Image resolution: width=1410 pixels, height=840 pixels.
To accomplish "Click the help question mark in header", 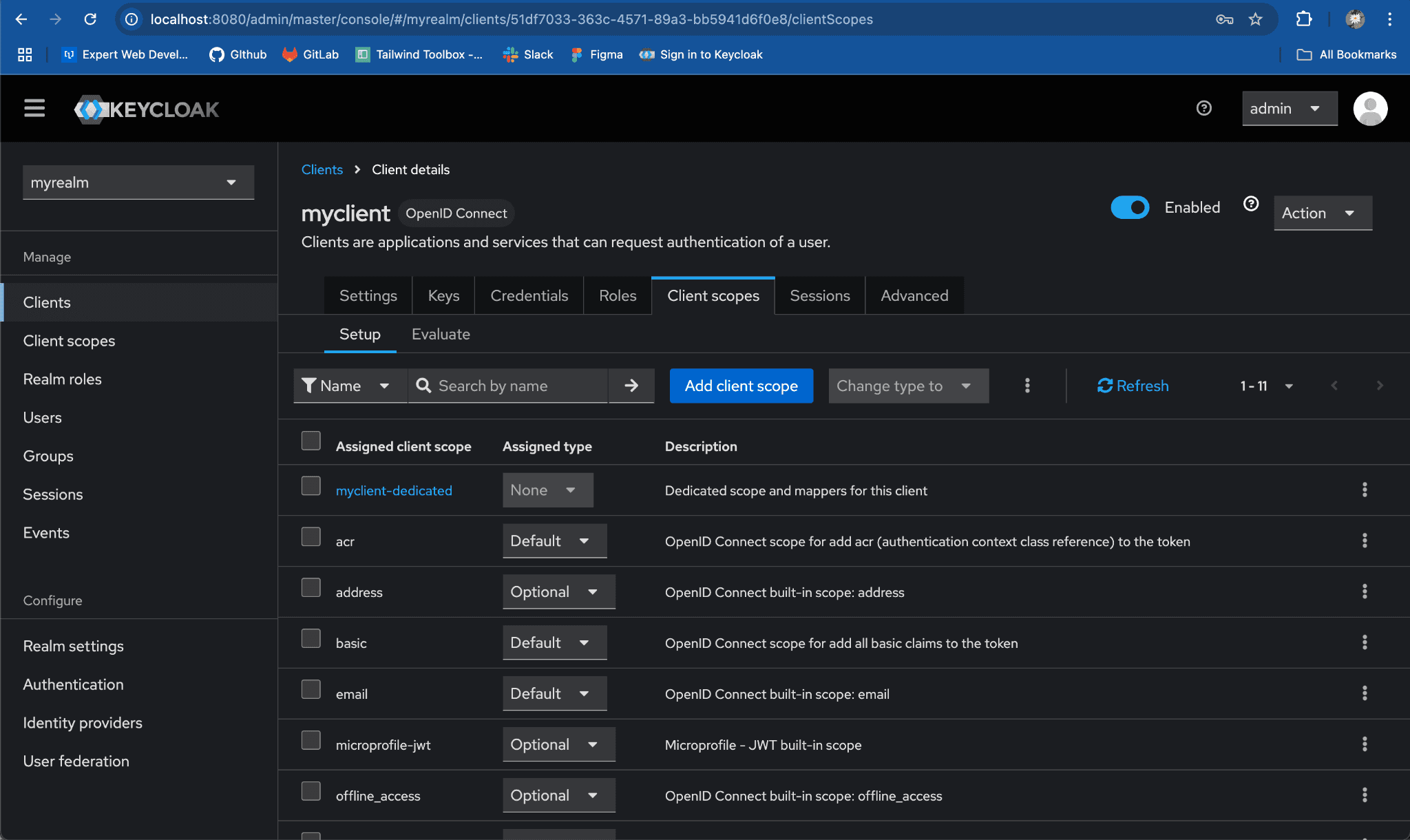I will [x=1203, y=108].
